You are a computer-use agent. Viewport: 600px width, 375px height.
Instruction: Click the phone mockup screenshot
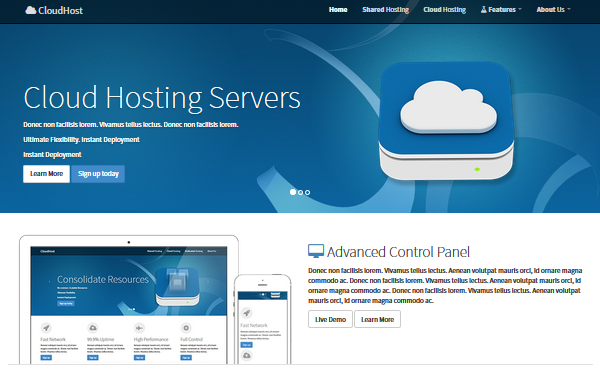click(262, 320)
